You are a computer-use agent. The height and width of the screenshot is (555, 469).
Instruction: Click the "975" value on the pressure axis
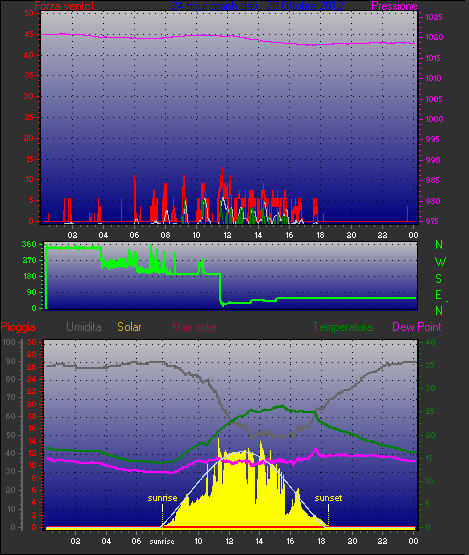pyautogui.click(x=432, y=221)
